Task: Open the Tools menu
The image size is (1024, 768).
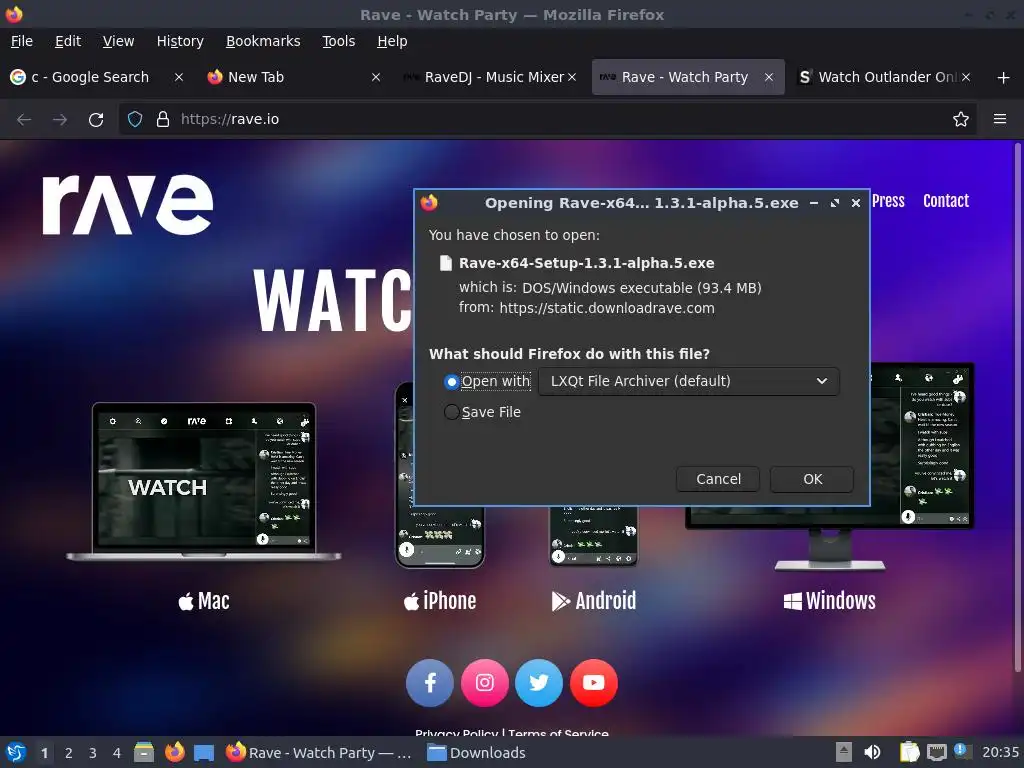Action: coord(338,41)
